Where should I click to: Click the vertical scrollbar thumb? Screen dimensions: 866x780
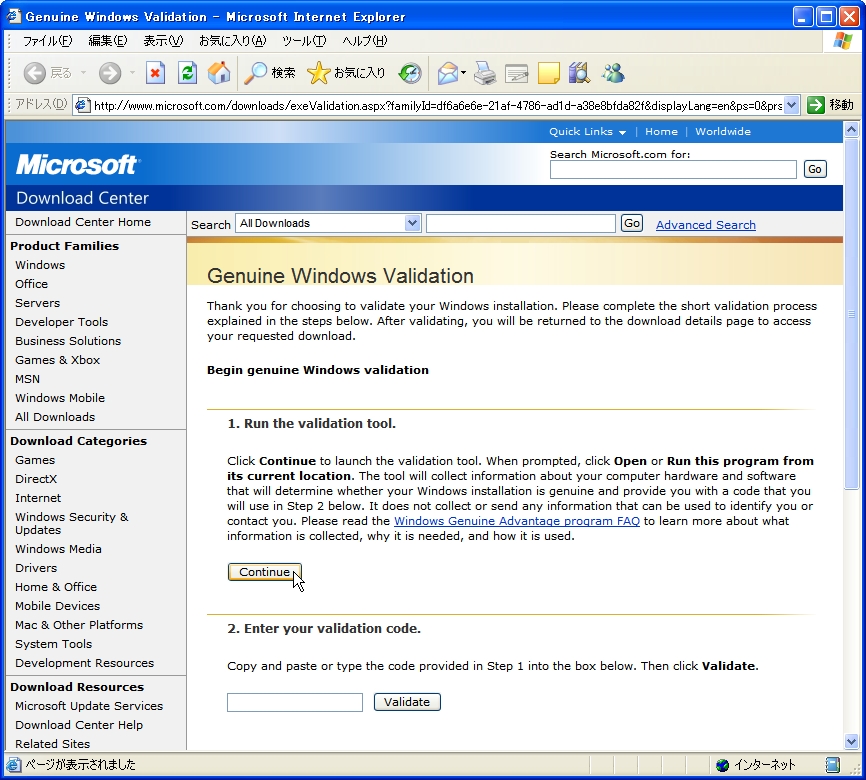[852, 314]
